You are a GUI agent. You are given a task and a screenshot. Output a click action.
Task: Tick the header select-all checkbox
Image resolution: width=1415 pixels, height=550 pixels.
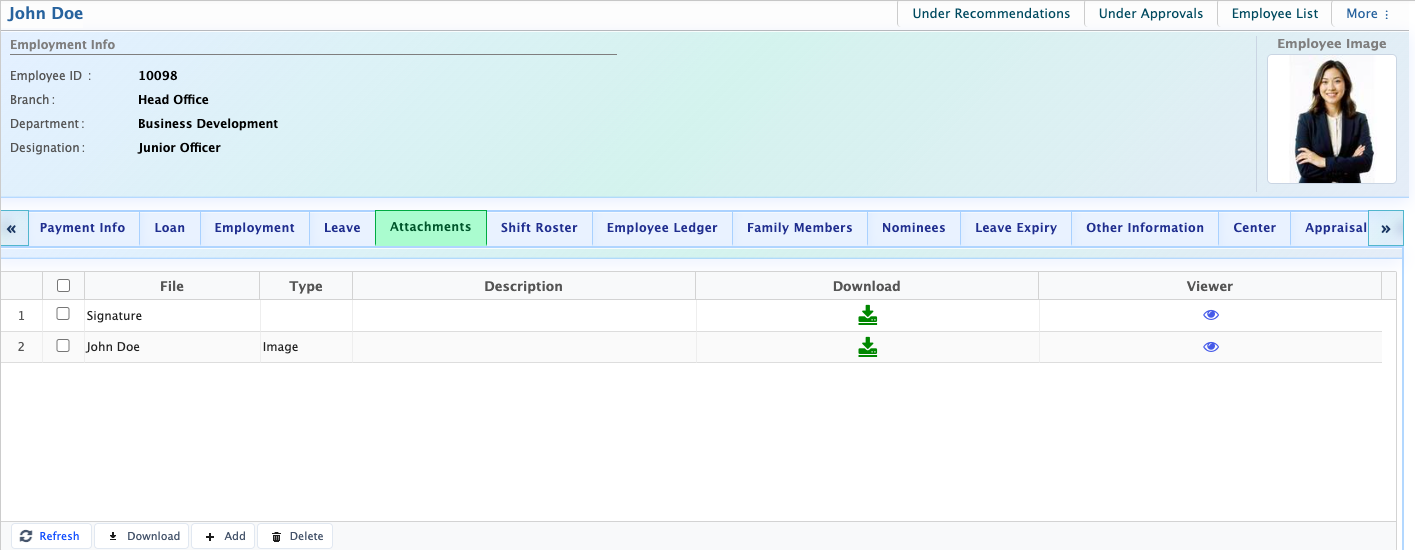click(63, 285)
